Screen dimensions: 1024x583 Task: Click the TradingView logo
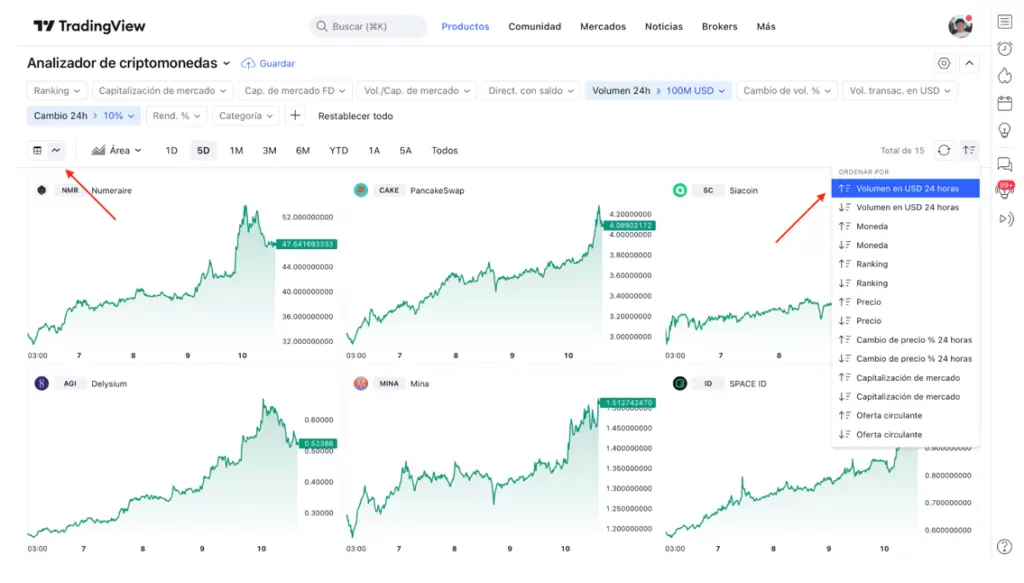click(x=89, y=26)
